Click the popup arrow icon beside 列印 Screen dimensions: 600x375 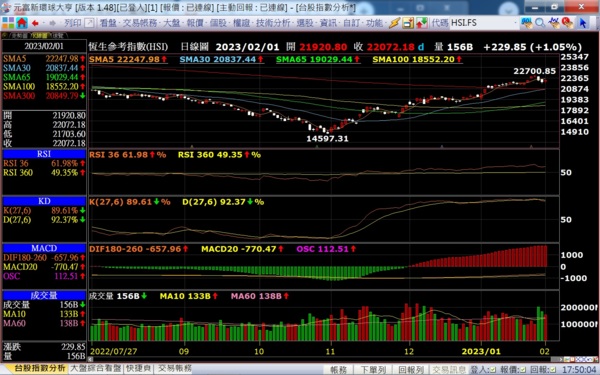coord(89,23)
